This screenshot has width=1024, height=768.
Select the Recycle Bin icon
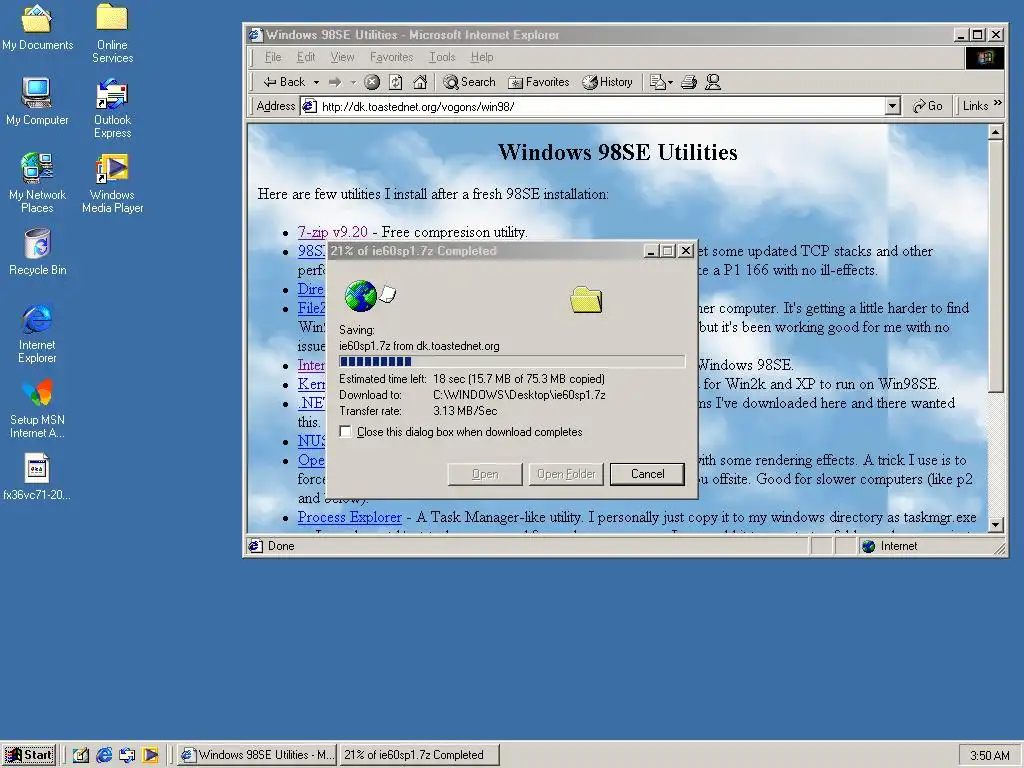37,251
